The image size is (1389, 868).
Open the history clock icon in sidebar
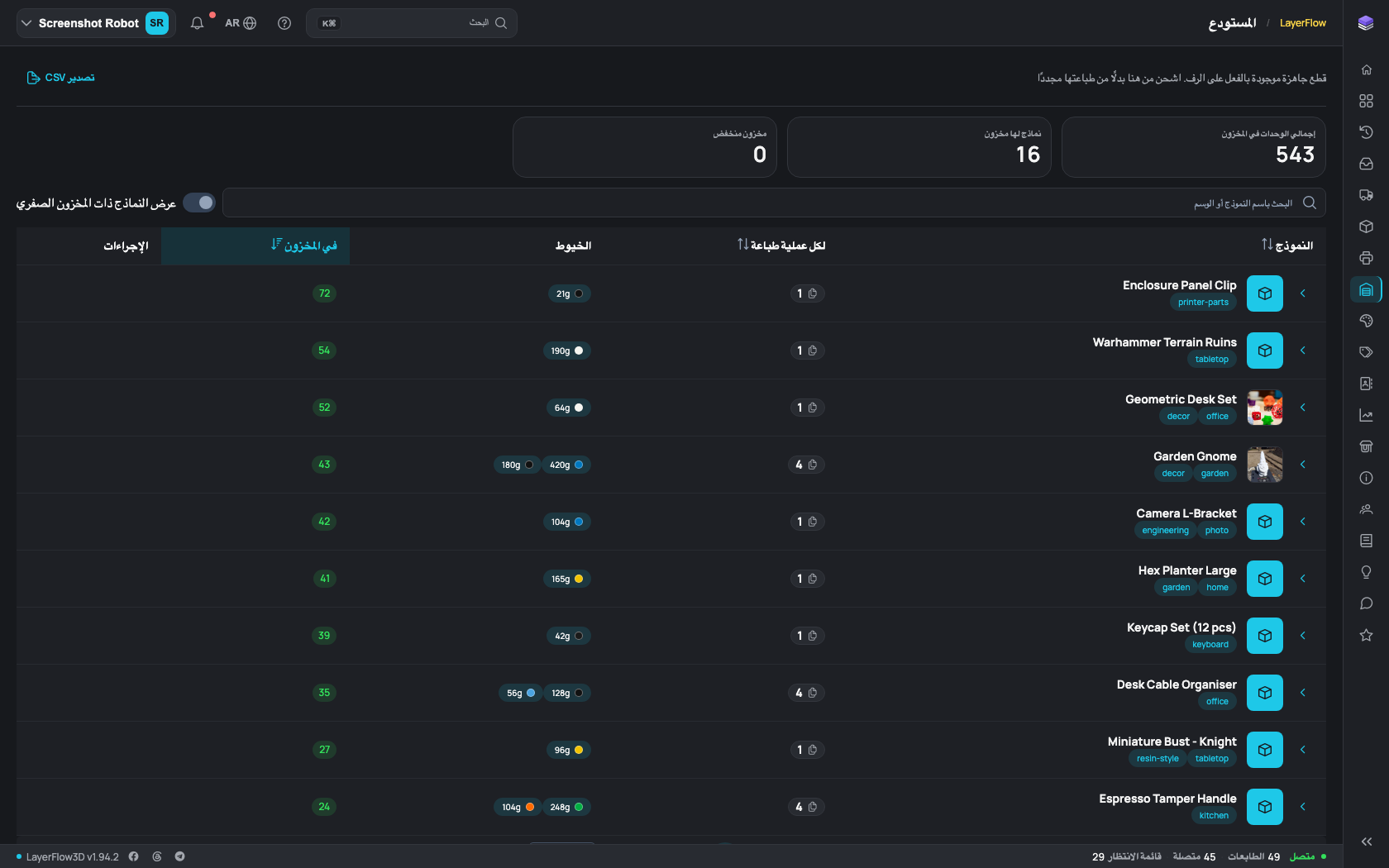click(x=1366, y=132)
